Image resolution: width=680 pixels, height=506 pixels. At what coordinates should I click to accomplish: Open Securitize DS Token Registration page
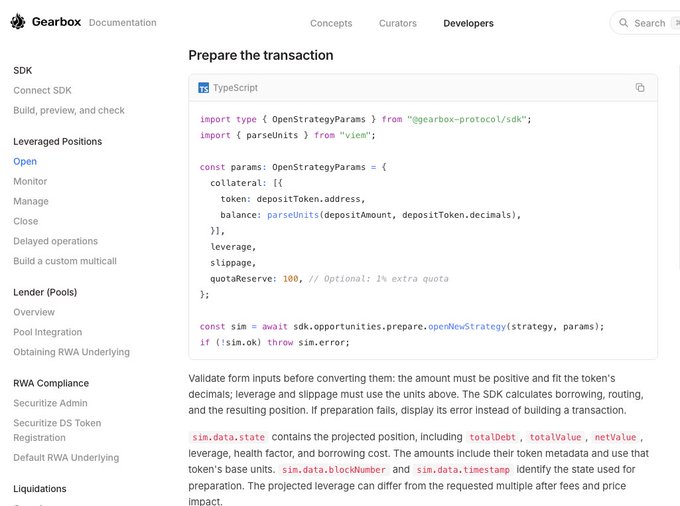click(57, 430)
